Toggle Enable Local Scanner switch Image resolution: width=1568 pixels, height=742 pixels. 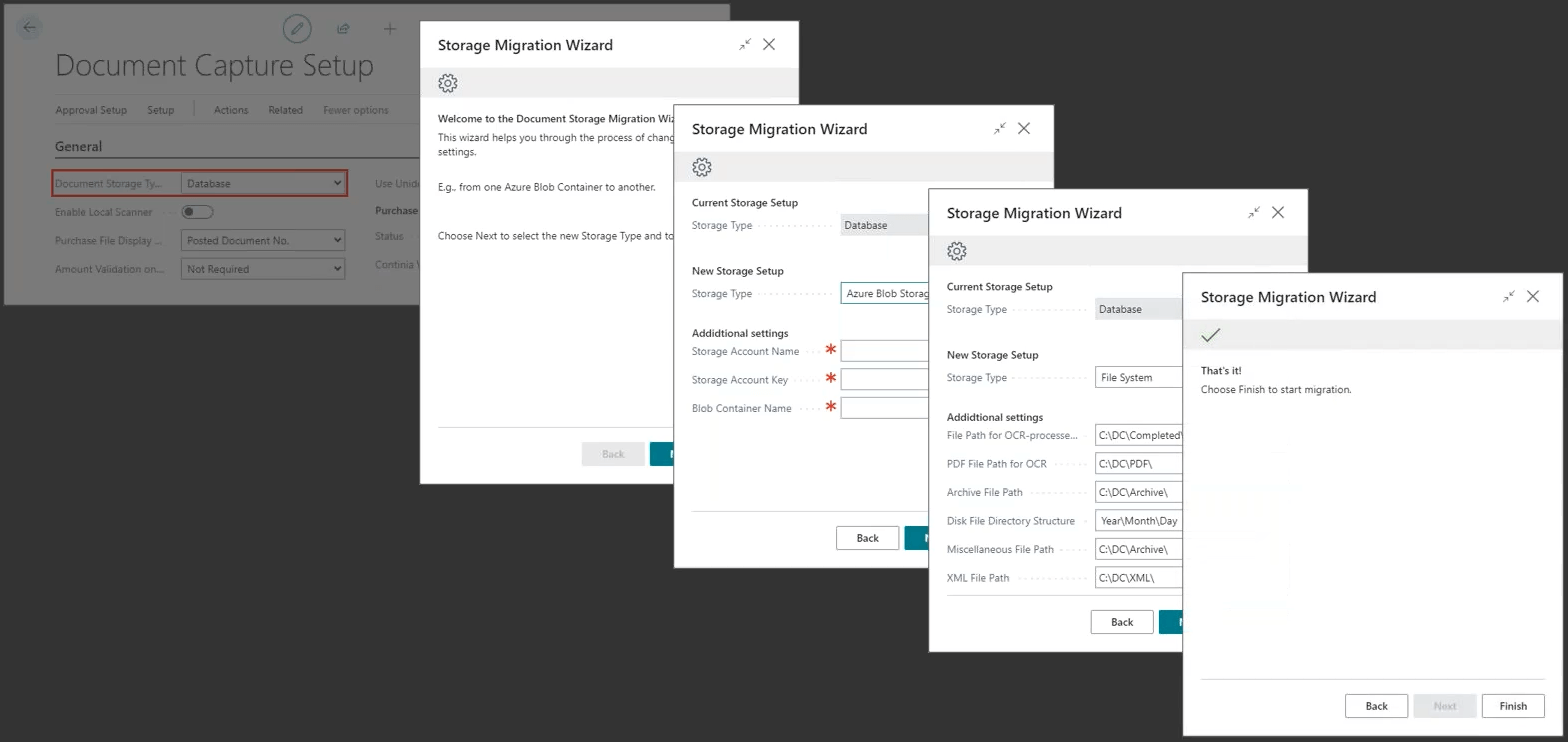tap(197, 212)
